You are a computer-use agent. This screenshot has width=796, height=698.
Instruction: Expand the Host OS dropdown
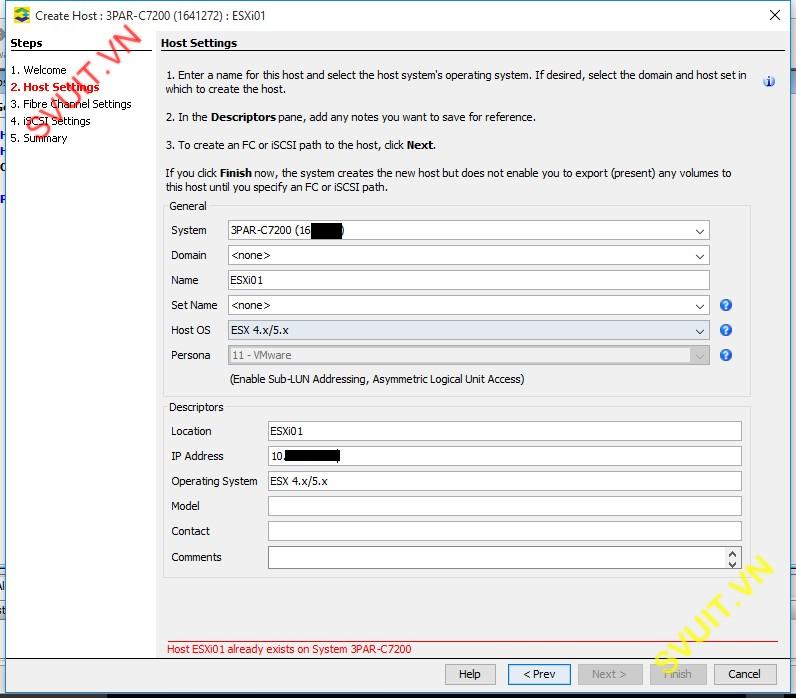coord(700,331)
